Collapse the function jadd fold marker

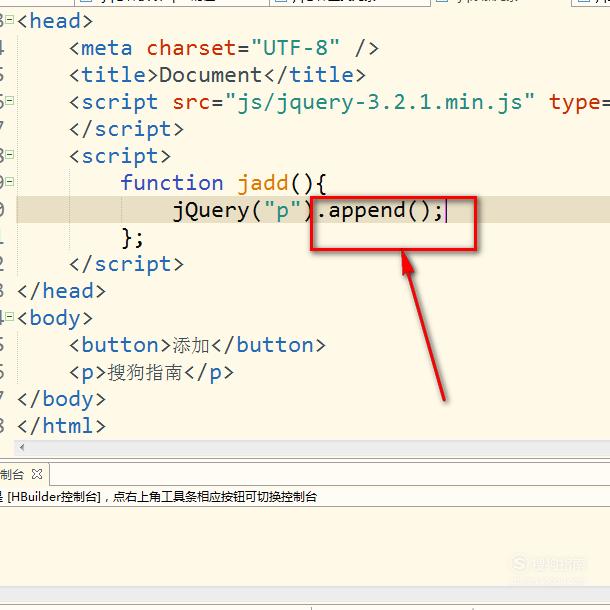click(10, 181)
